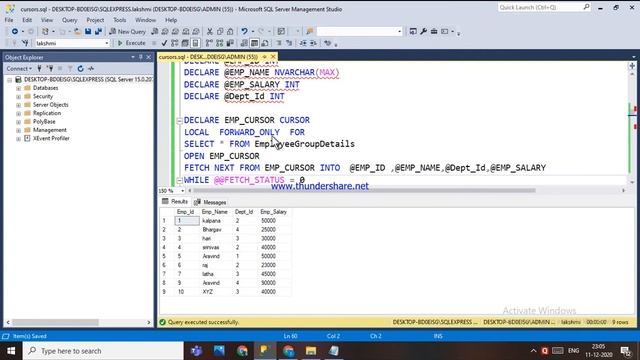
Task: Open the Edit menu
Action: [x=27, y=20]
